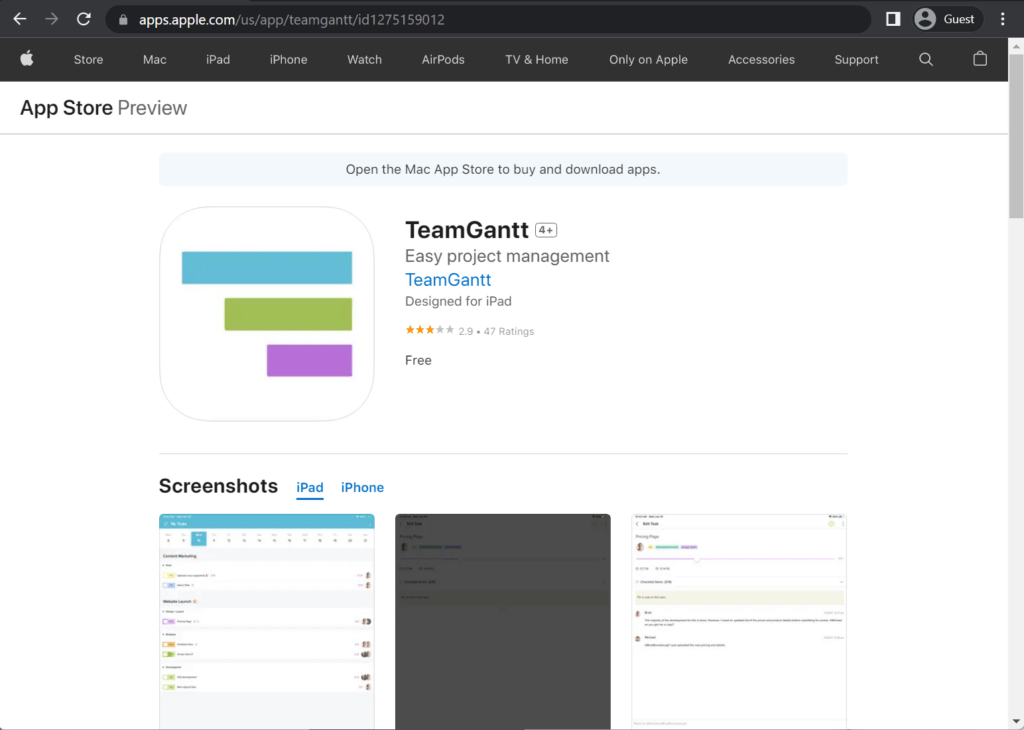Viewport: 1024px width, 730px height.
Task: Open the Apple search magnifying glass
Action: [x=925, y=59]
